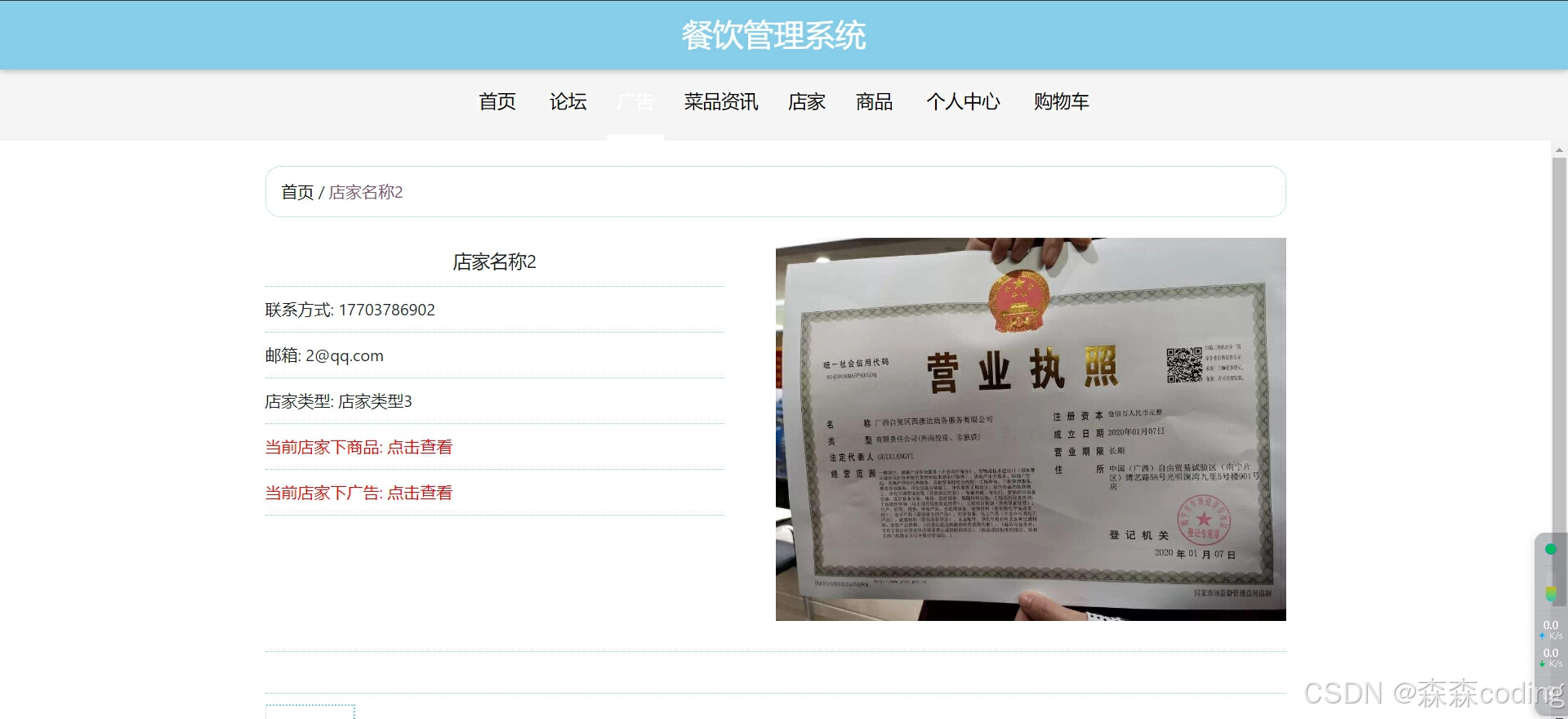The width and height of the screenshot is (1568, 719).
Task: Click the 店家名称2 shop title heading
Action: (494, 261)
